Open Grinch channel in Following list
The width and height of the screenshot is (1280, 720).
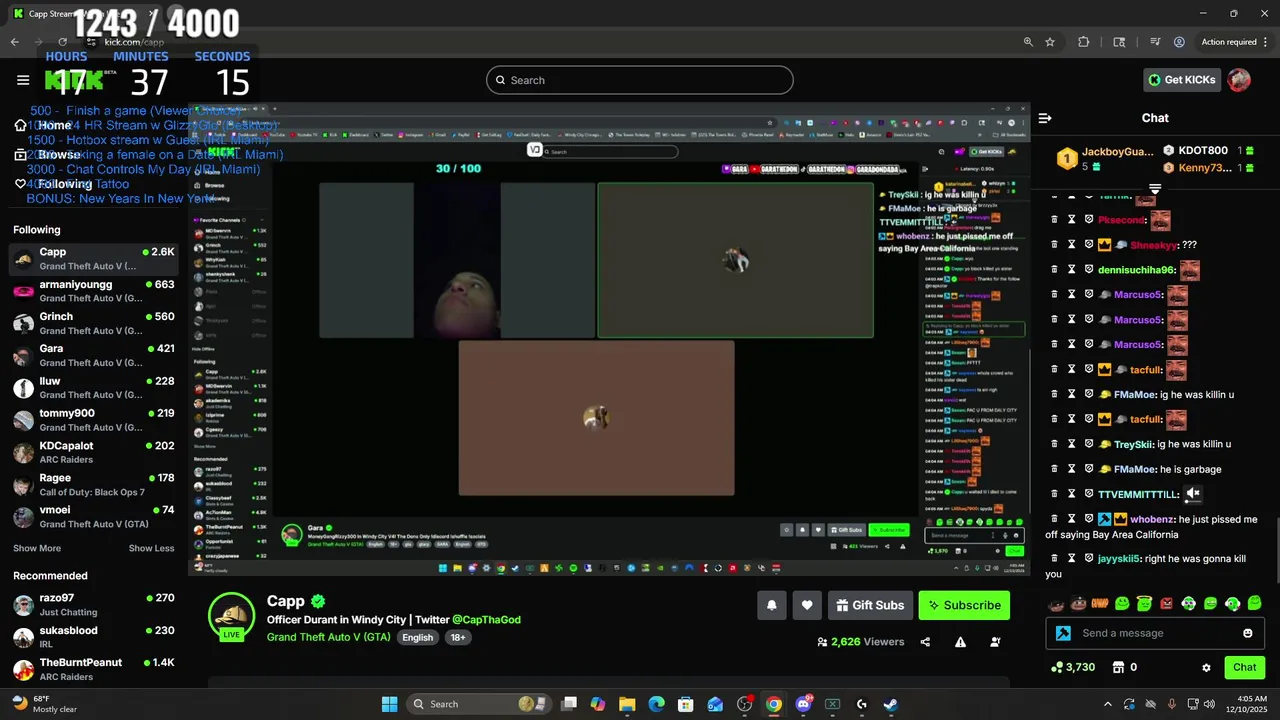(94, 323)
